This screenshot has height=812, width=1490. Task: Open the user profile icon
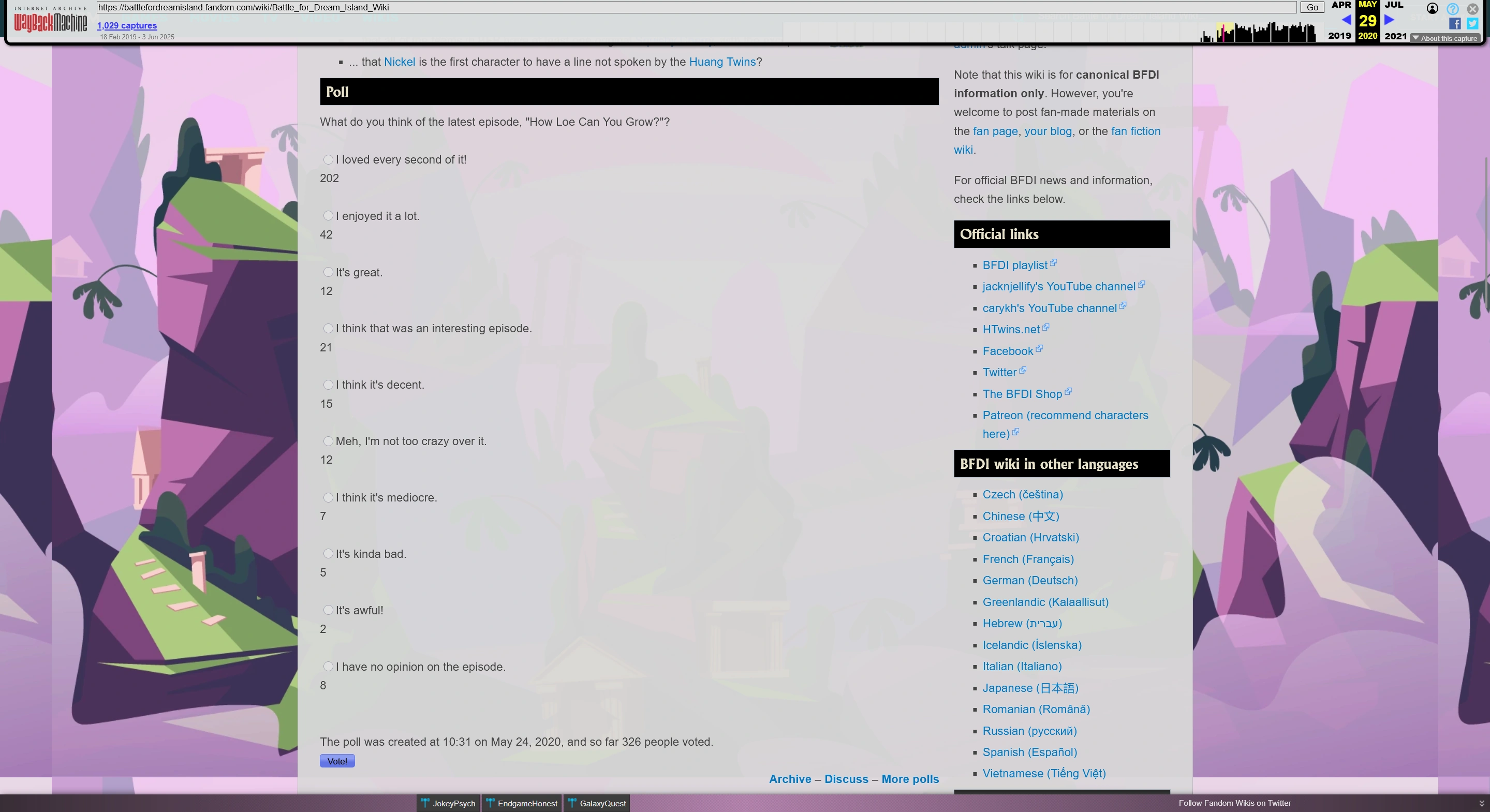point(1432,9)
